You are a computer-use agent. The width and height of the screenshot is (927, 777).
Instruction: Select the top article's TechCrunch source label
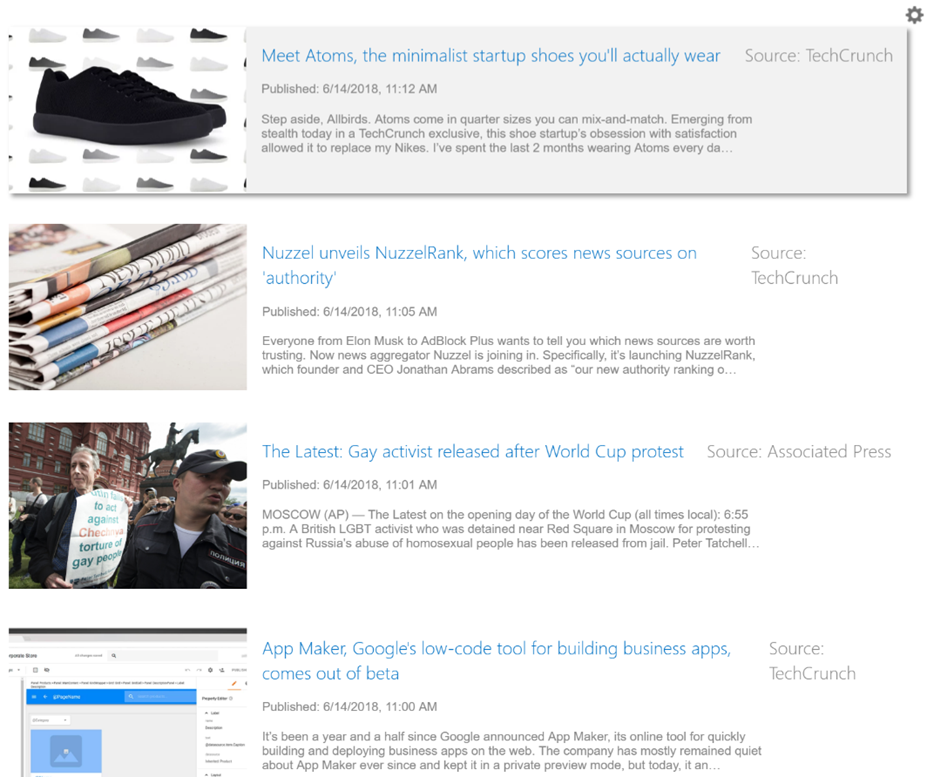818,56
